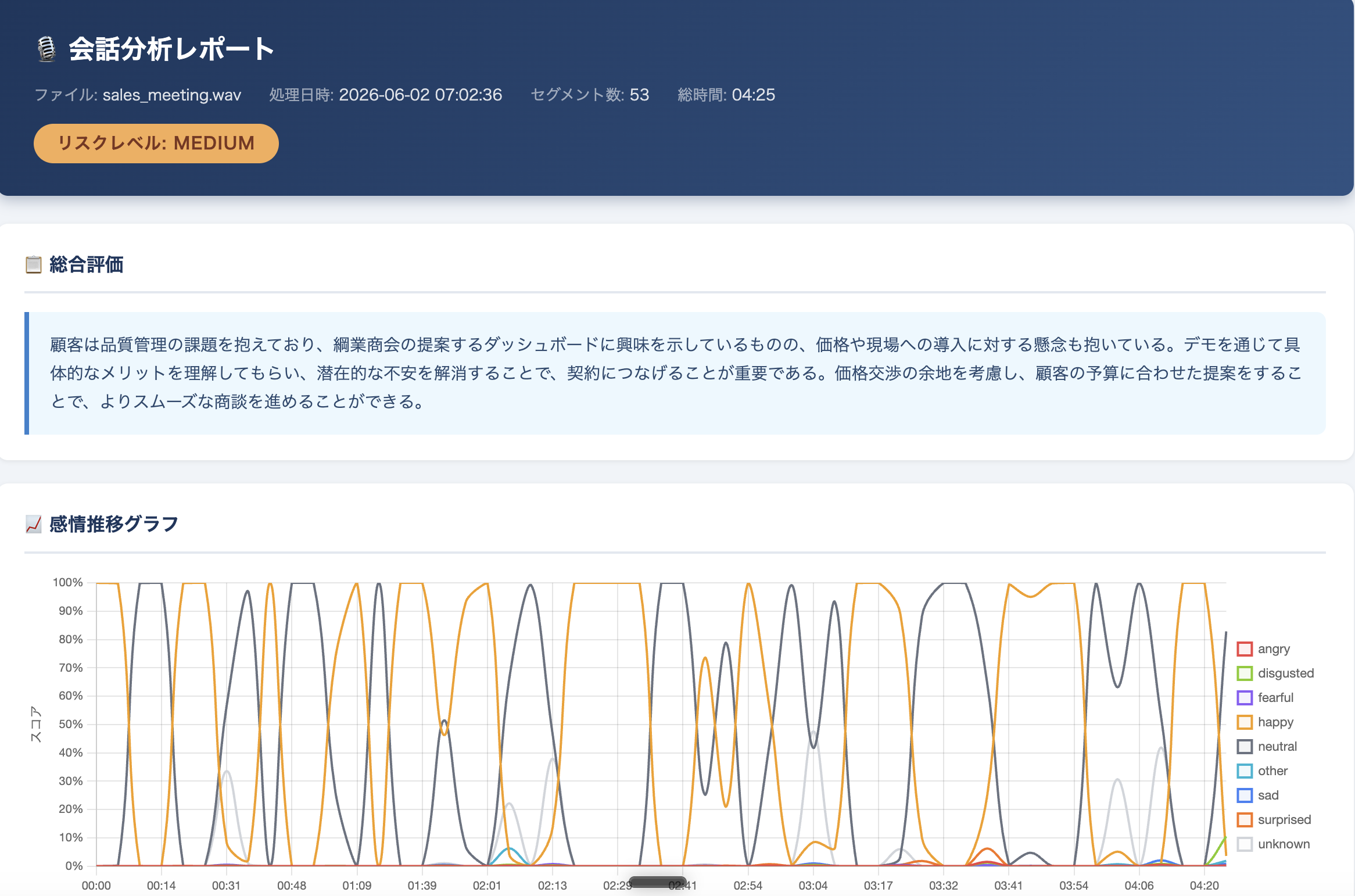Toggle the angry series in legend
1355x896 pixels.
1263,649
